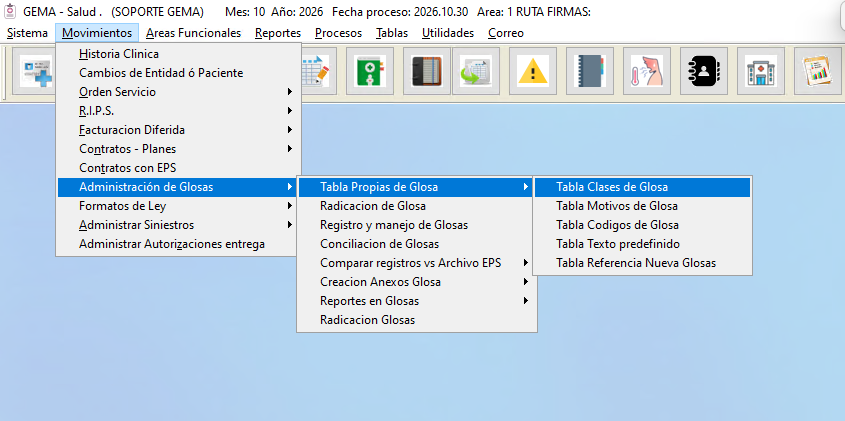Viewport: 845px width, 421px height.
Task: Open the Areas Funcionales menu
Action: pyautogui.click(x=193, y=33)
